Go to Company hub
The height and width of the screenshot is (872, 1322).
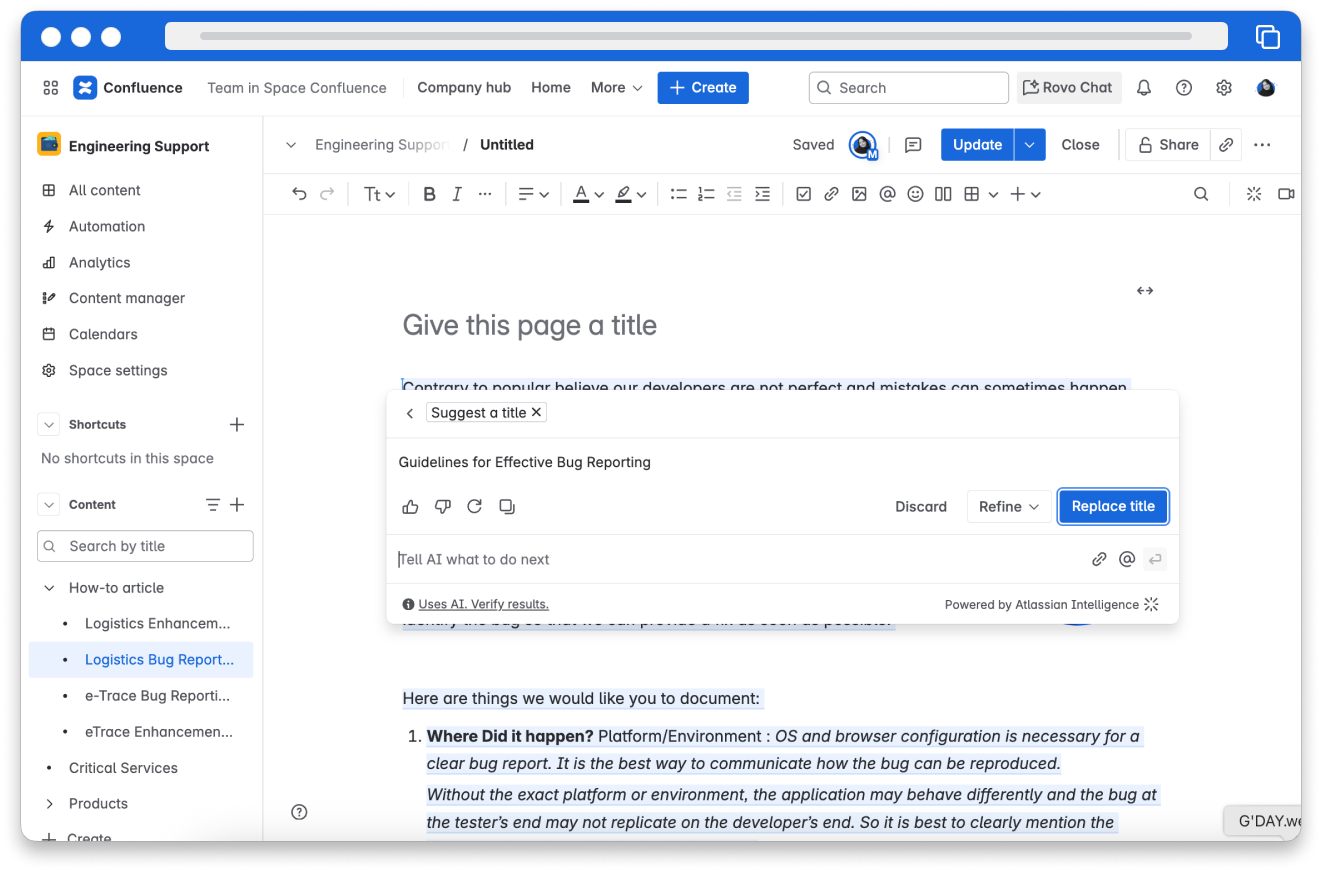pyautogui.click(x=464, y=88)
